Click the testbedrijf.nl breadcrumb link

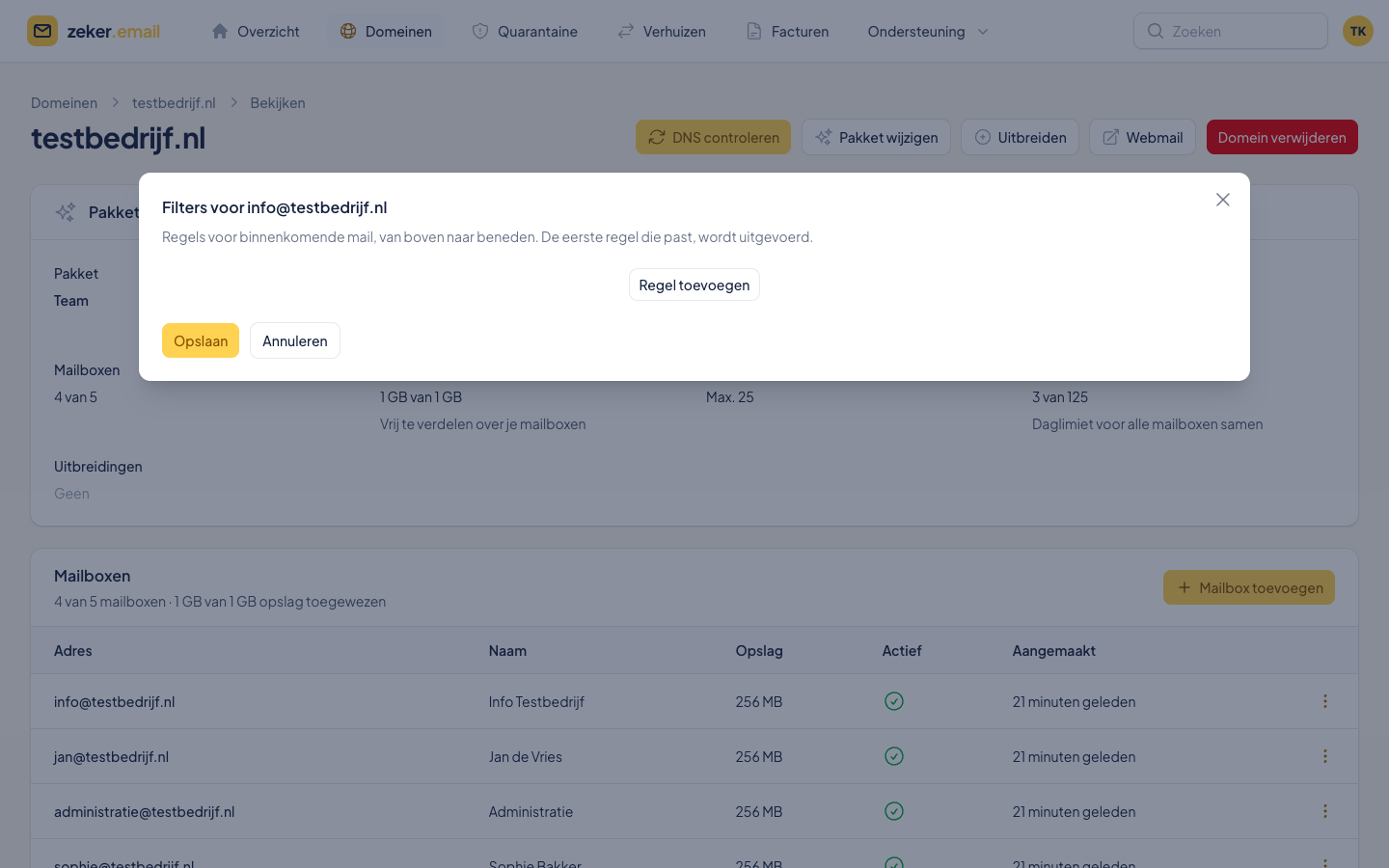(x=174, y=103)
